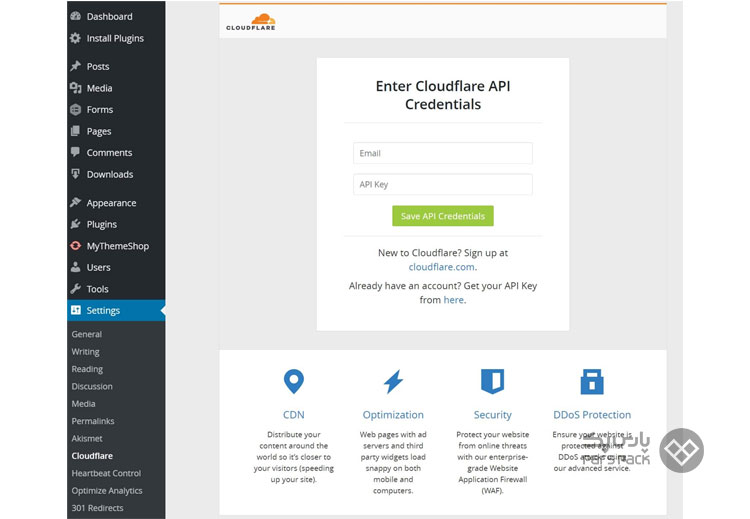Open Permalinks settings
The image size is (750, 519).
pos(93,421)
